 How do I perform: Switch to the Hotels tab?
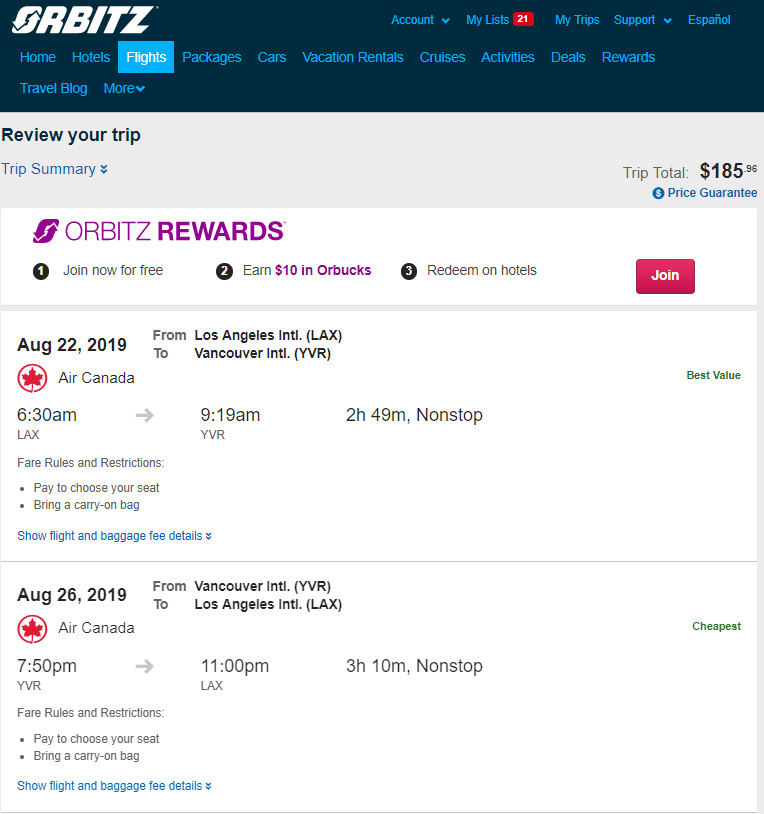click(91, 57)
